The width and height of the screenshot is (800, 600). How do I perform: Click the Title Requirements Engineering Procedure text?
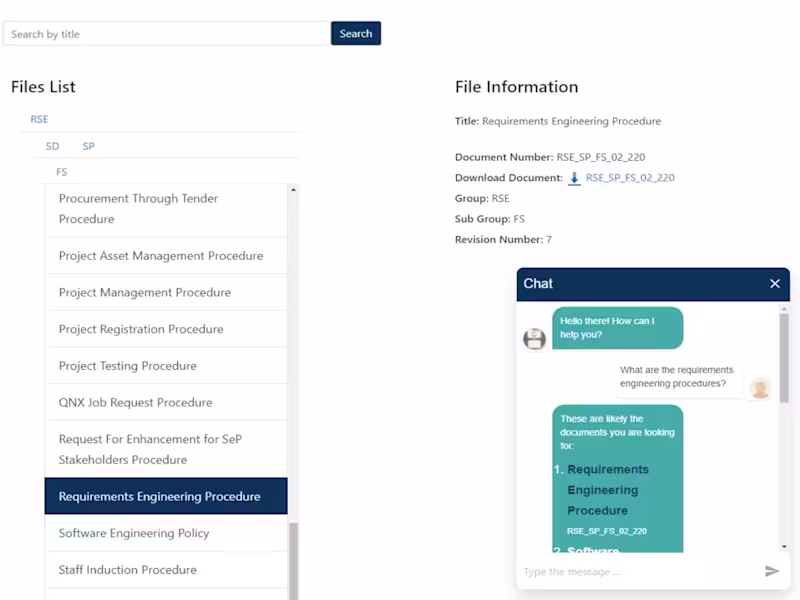[x=571, y=121]
